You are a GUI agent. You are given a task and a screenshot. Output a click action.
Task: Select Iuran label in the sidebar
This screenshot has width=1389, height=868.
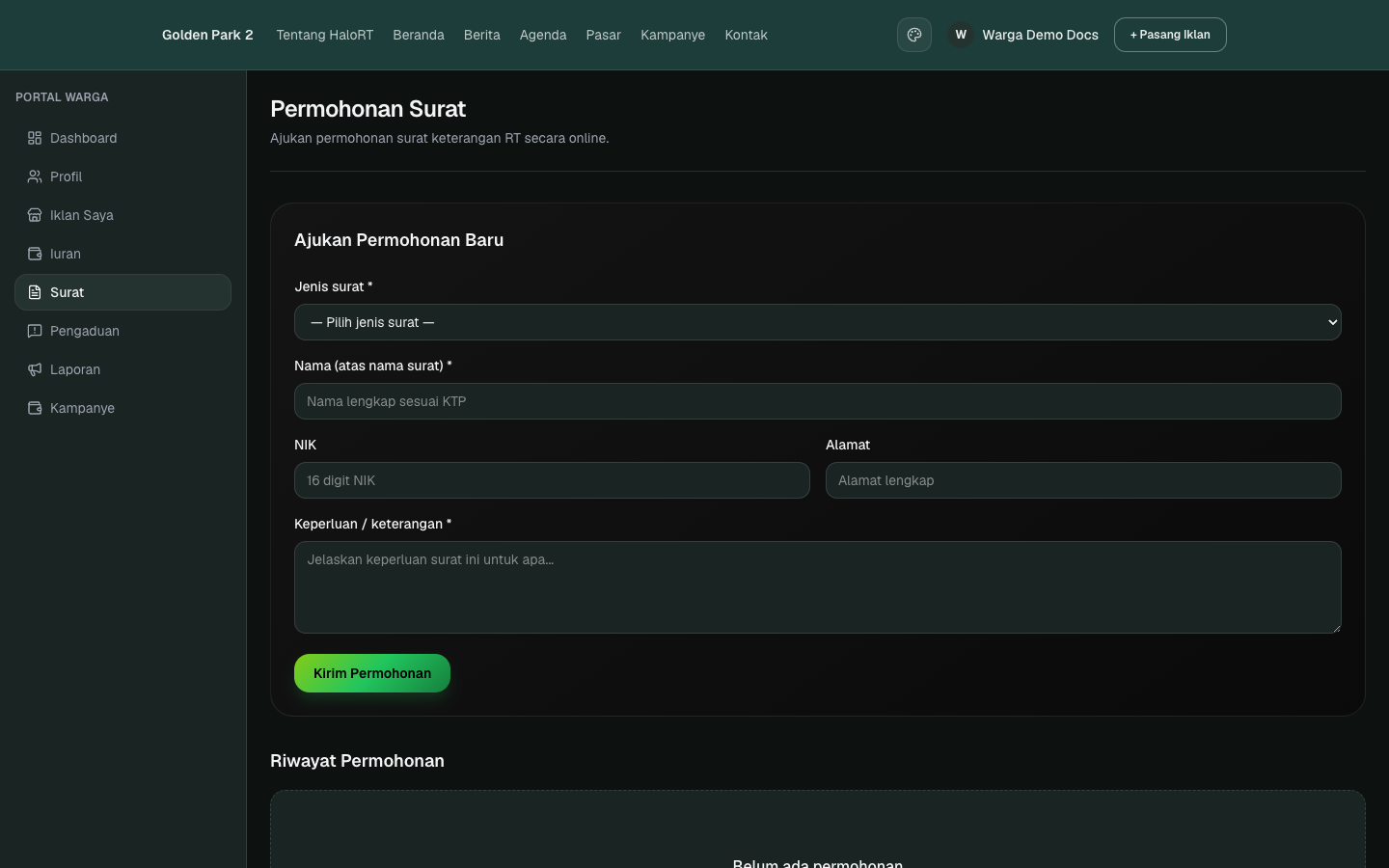pyautogui.click(x=66, y=254)
